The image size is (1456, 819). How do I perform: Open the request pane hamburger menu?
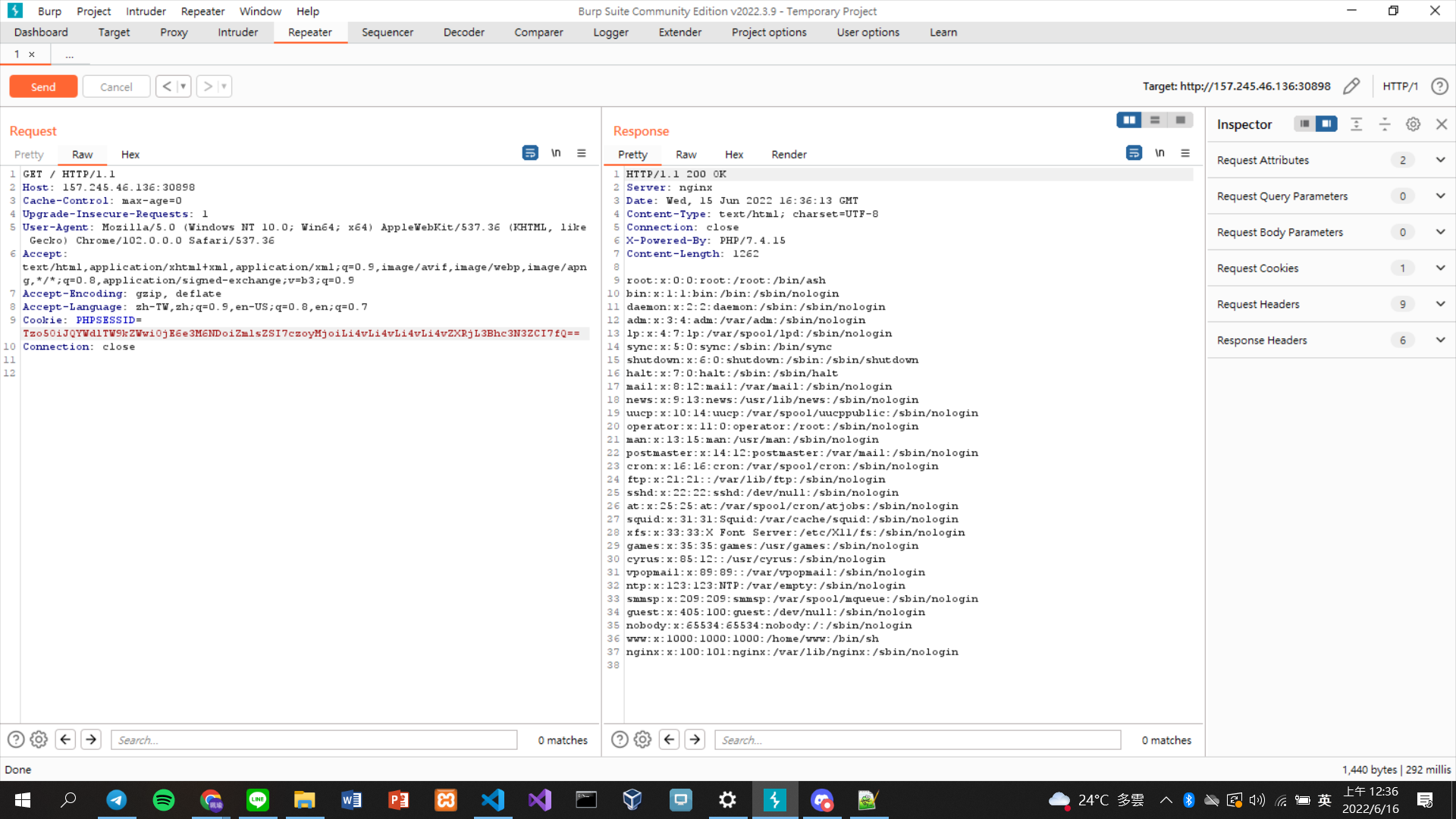(582, 153)
